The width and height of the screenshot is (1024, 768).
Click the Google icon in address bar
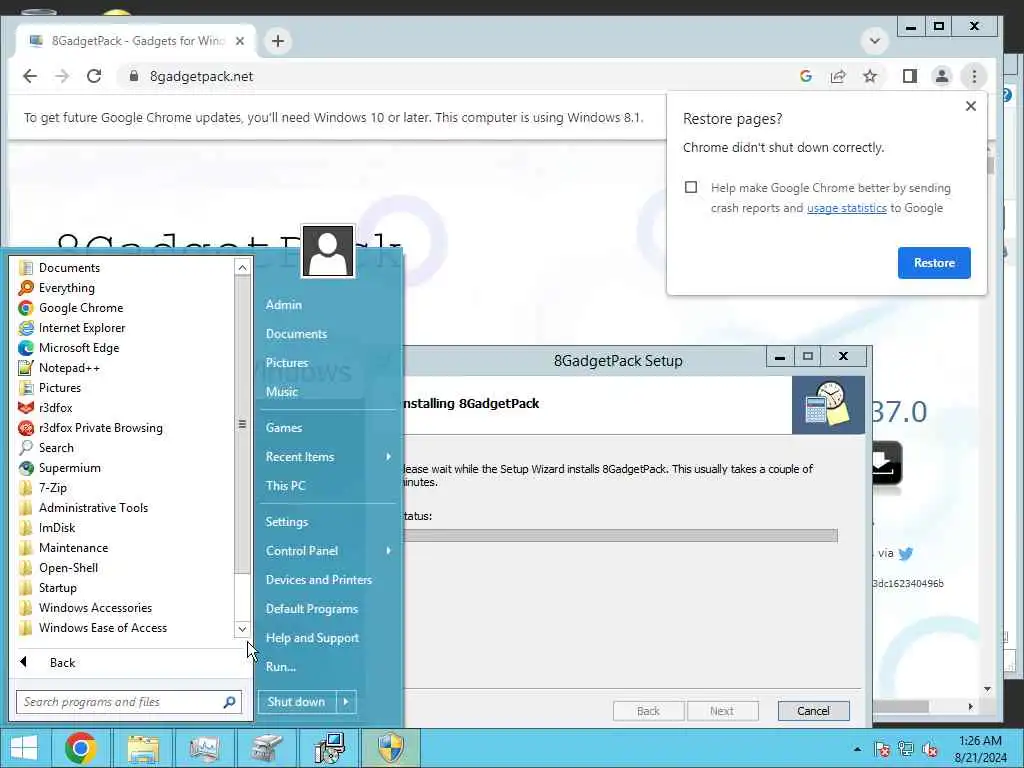point(806,76)
